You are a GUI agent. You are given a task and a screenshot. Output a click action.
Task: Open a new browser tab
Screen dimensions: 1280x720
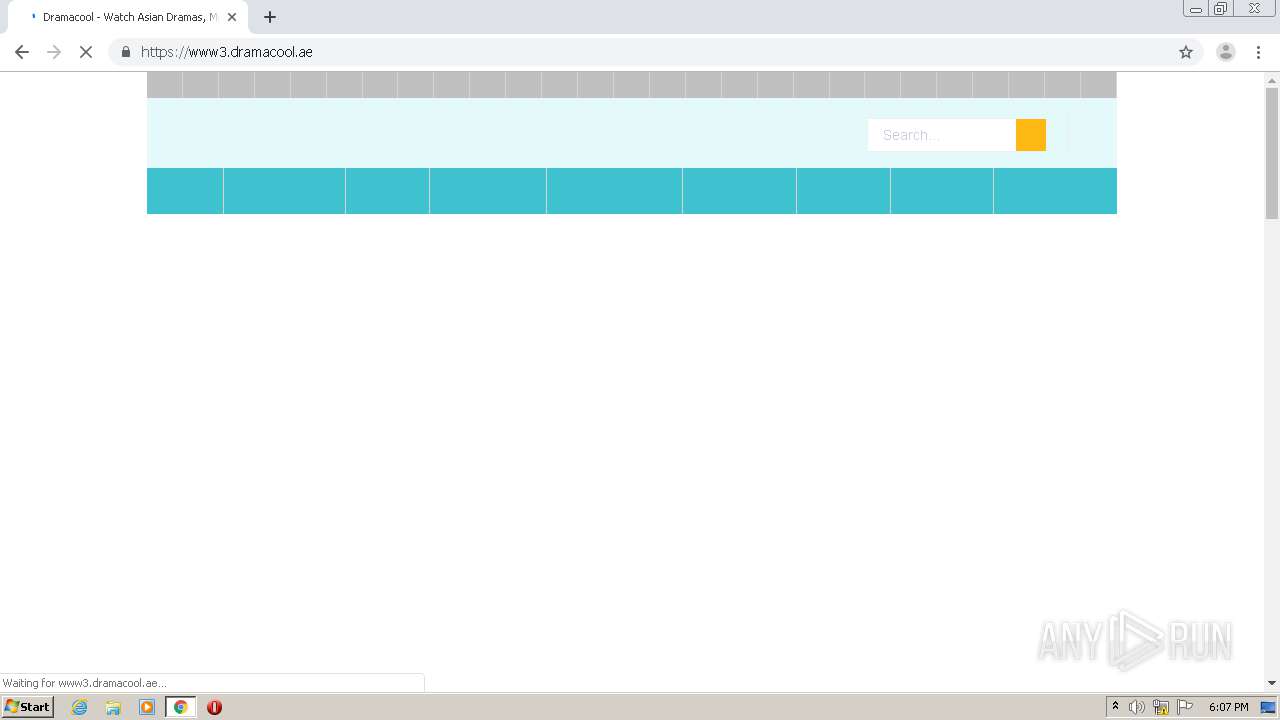270,17
